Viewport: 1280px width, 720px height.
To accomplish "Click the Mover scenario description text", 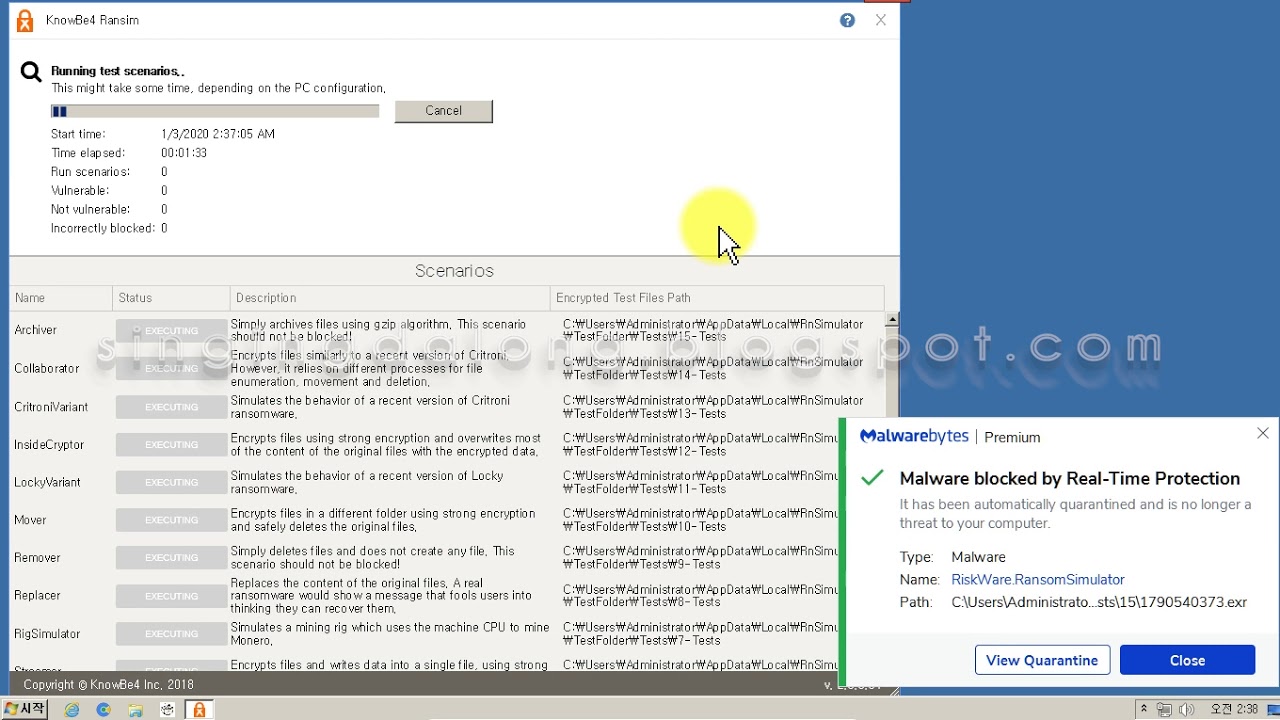I will tap(383, 520).
